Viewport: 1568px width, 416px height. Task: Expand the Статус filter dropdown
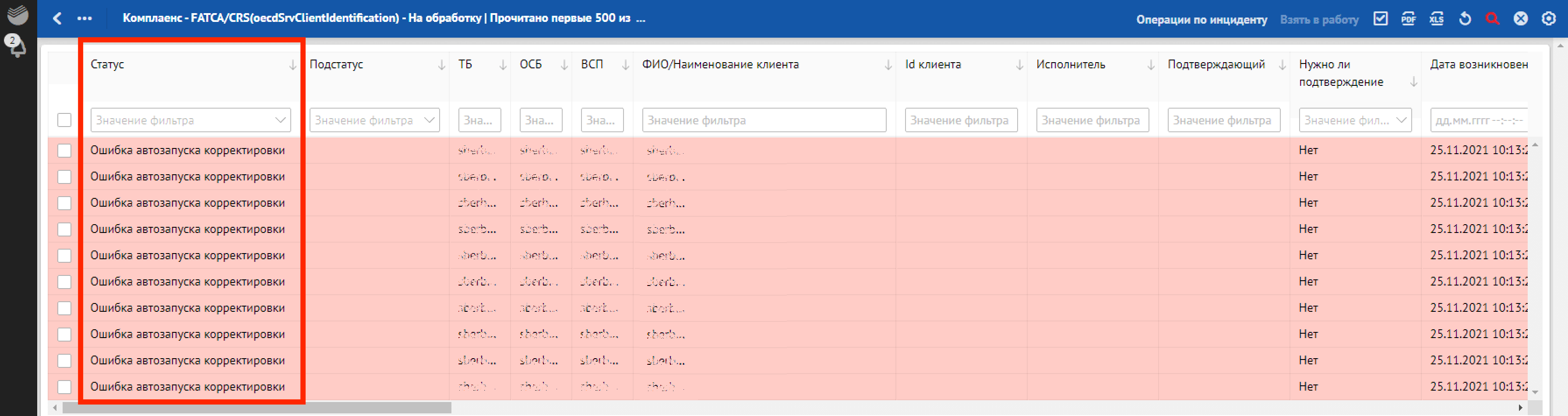point(280,120)
